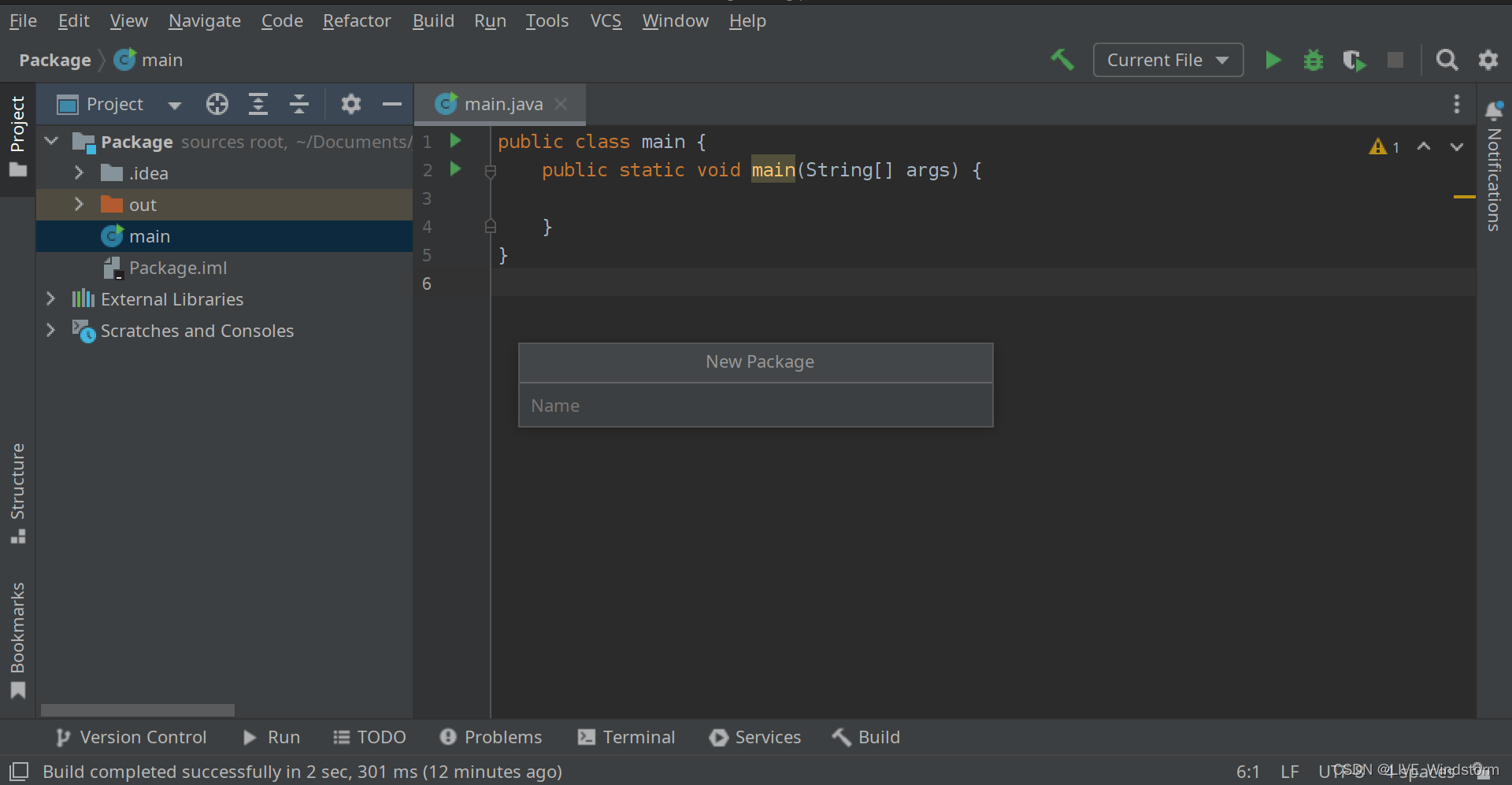Go to previous highlighted error arrow
Viewport: 1512px width, 785px height.
pos(1424,146)
